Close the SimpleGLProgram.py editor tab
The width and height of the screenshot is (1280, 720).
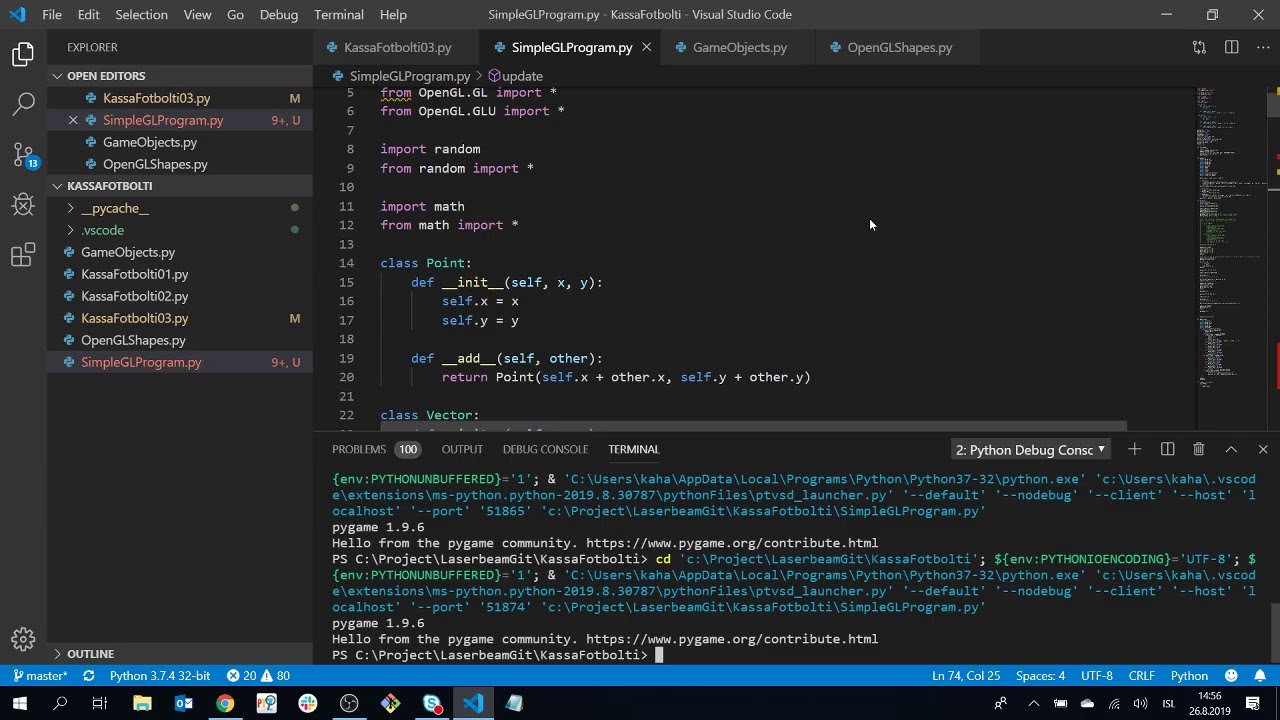click(x=646, y=47)
